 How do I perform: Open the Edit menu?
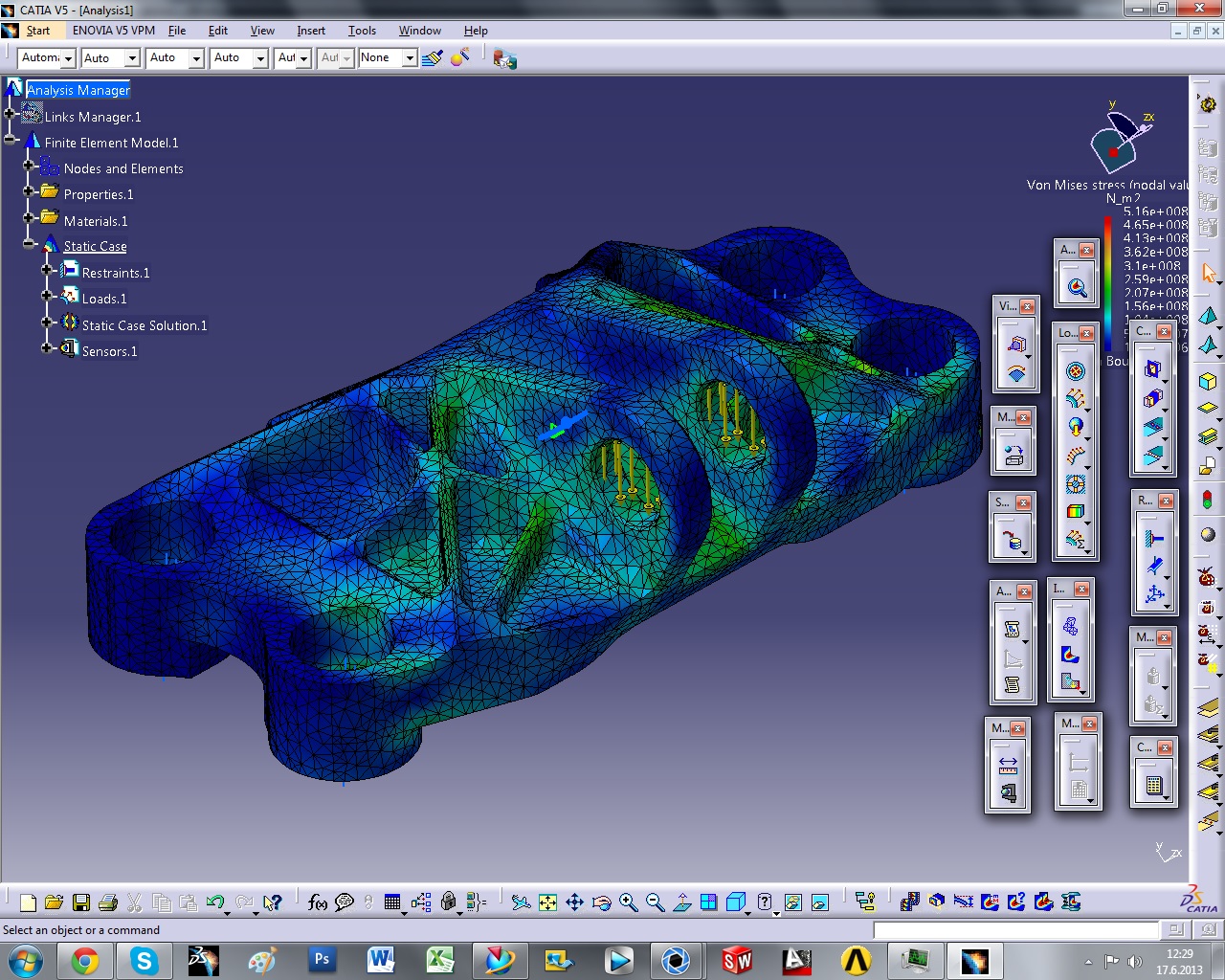point(218,31)
